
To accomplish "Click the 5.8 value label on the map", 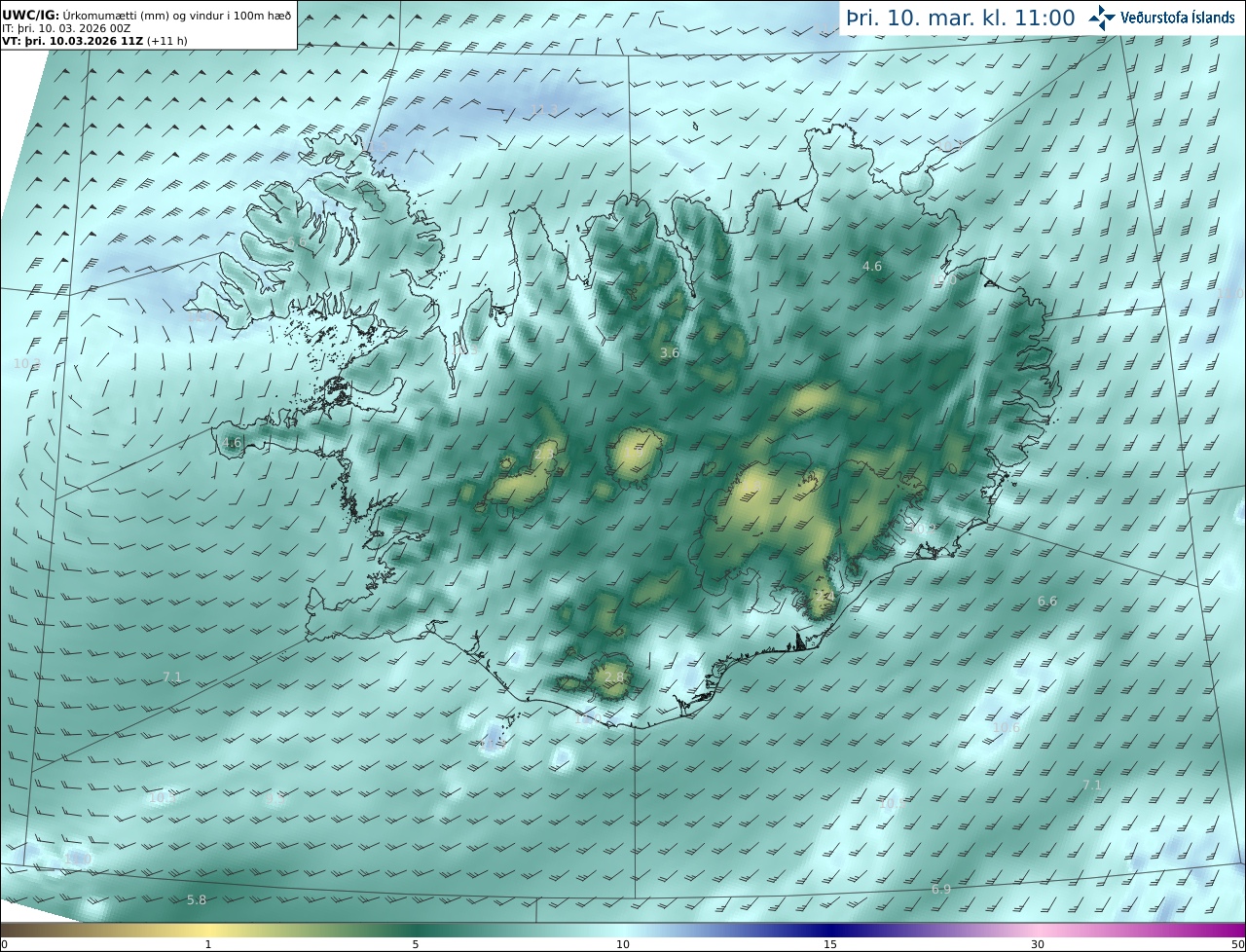I will tap(197, 899).
